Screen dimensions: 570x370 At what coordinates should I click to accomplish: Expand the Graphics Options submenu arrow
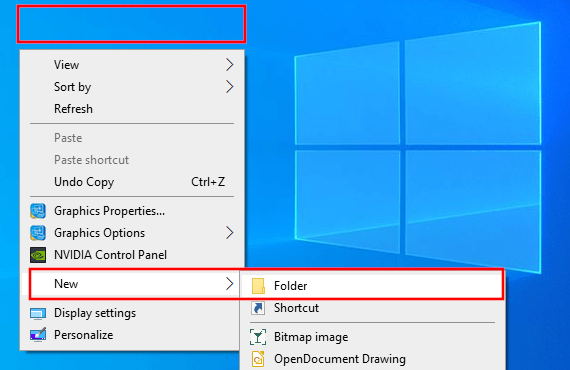pos(229,233)
